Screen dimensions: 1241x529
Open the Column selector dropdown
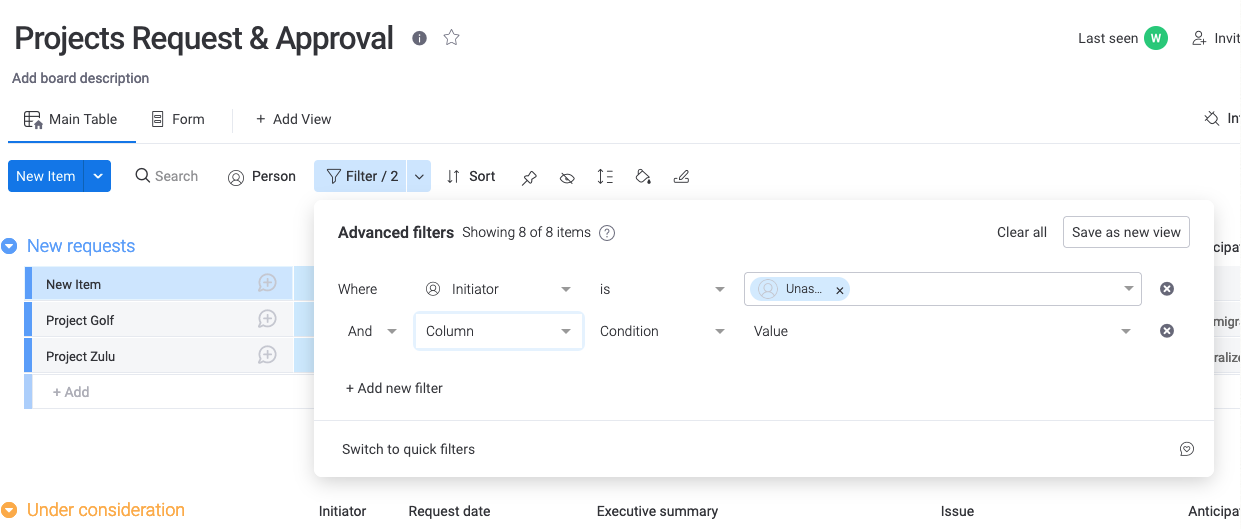click(x=498, y=331)
